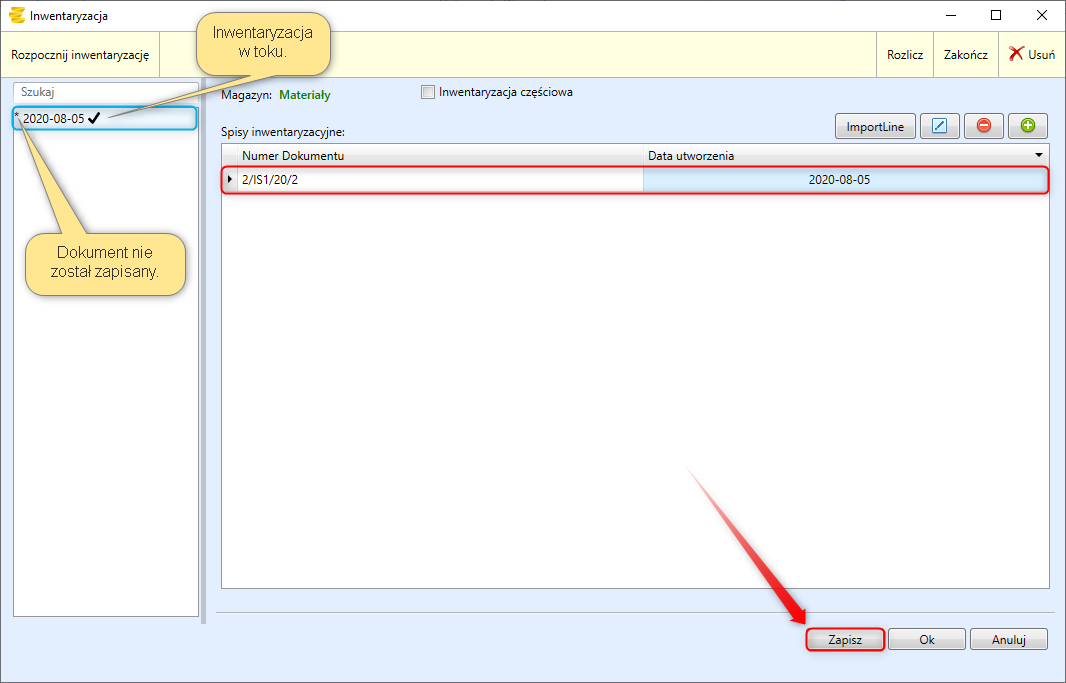Click the red minus remove icon

[984, 126]
